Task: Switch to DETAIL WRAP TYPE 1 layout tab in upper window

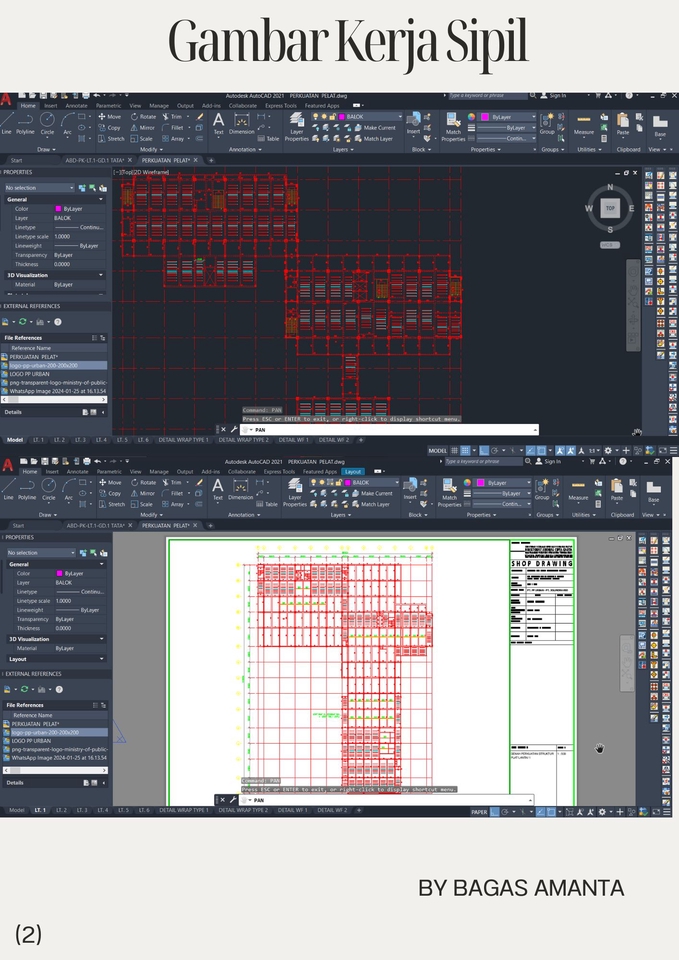Action: click(183, 440)
